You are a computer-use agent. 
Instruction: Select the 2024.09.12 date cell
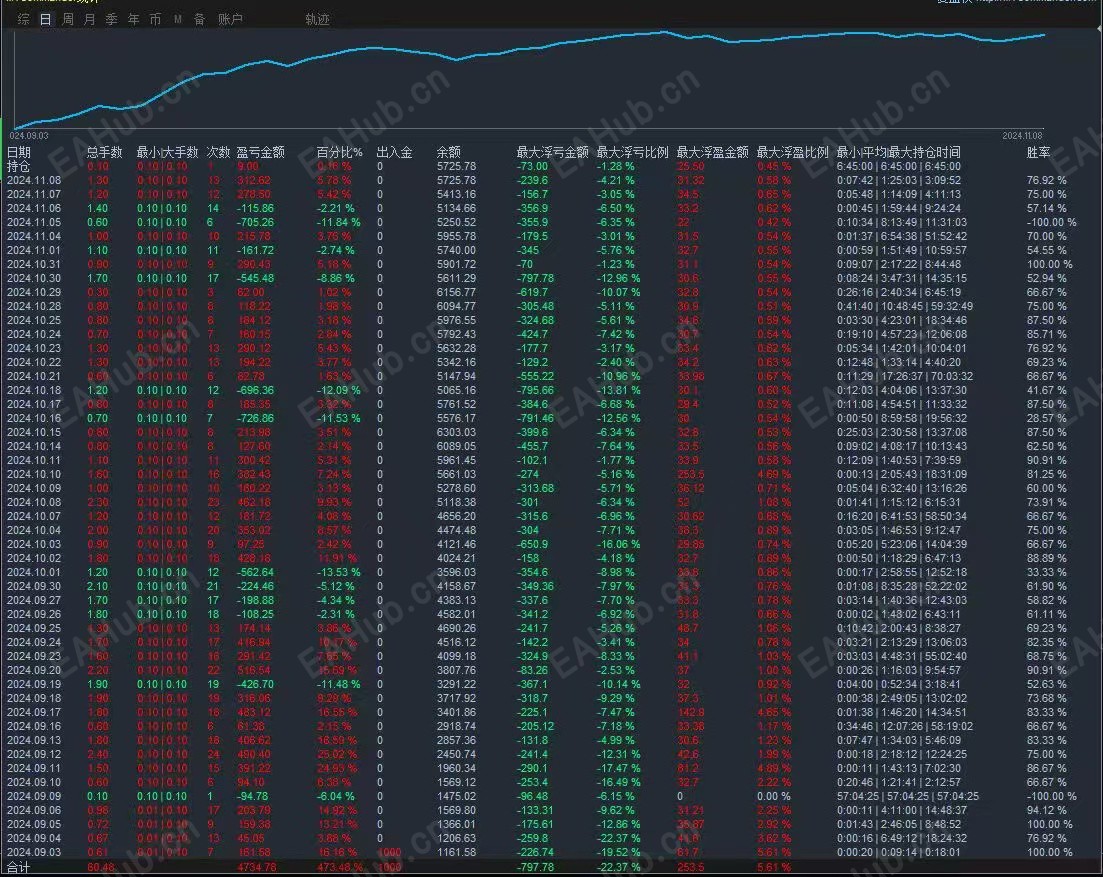(x=34, y=755)
